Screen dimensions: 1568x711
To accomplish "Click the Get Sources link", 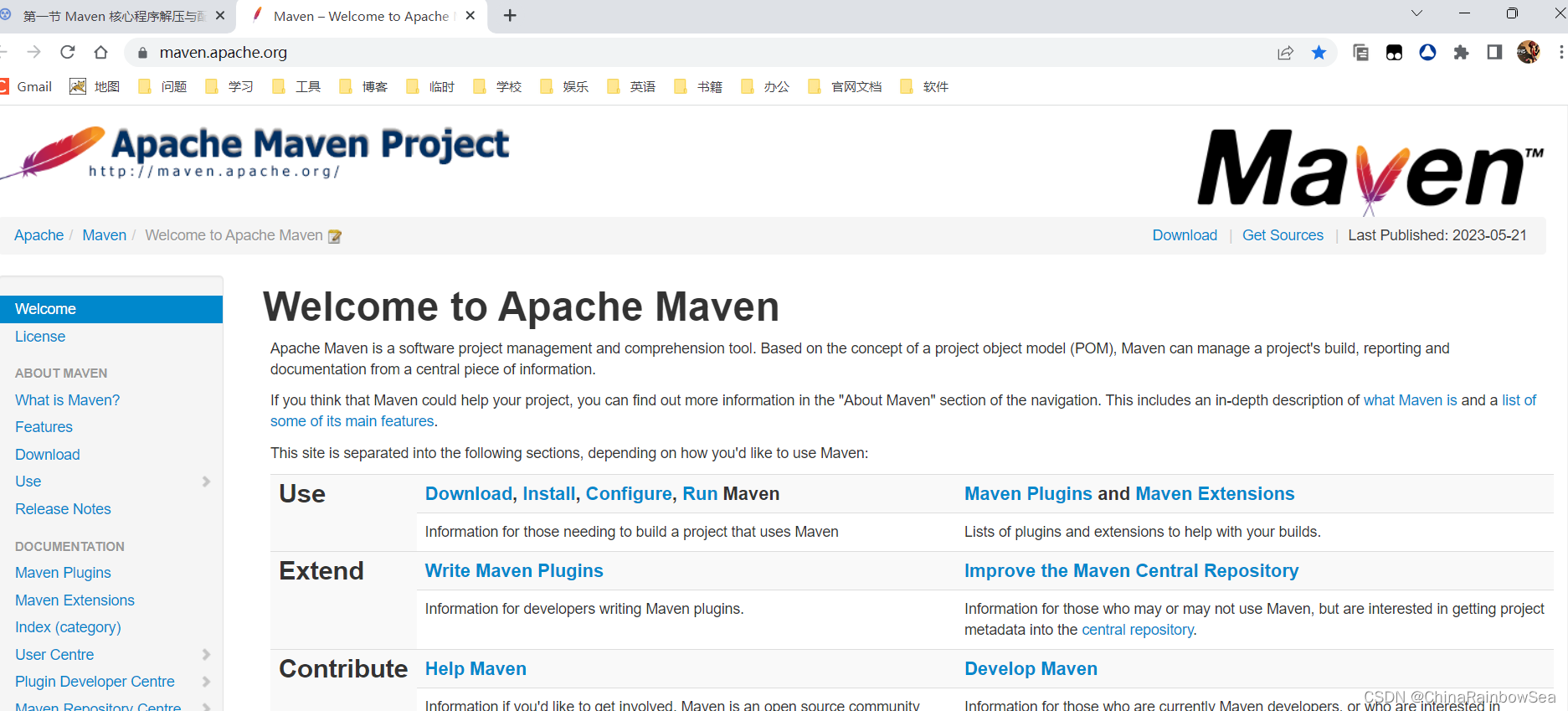I will point(1283,235).
